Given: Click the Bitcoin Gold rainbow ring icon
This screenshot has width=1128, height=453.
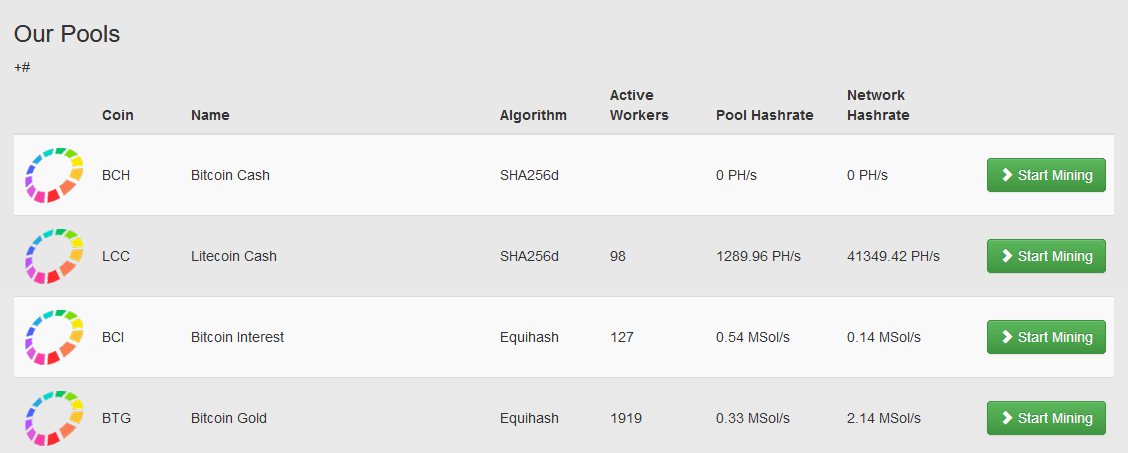Looking at the screenshot, I should [x=55, y=418].
